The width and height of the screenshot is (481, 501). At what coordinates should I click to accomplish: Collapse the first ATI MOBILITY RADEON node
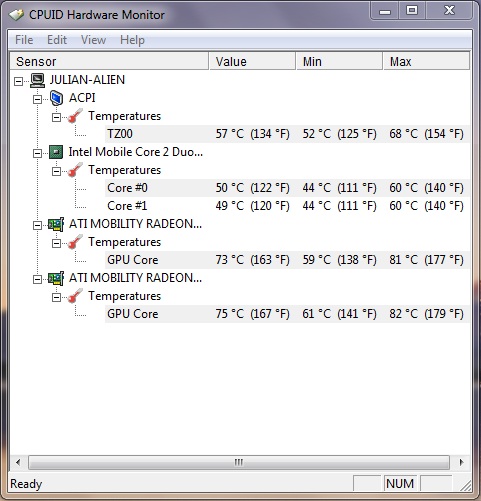click(37, 225)
